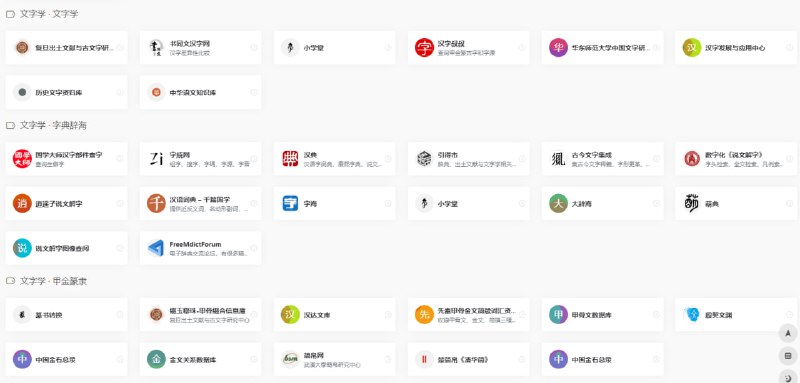
Task: Open the 汉达文库 link title
Action: tap(317, 315)
